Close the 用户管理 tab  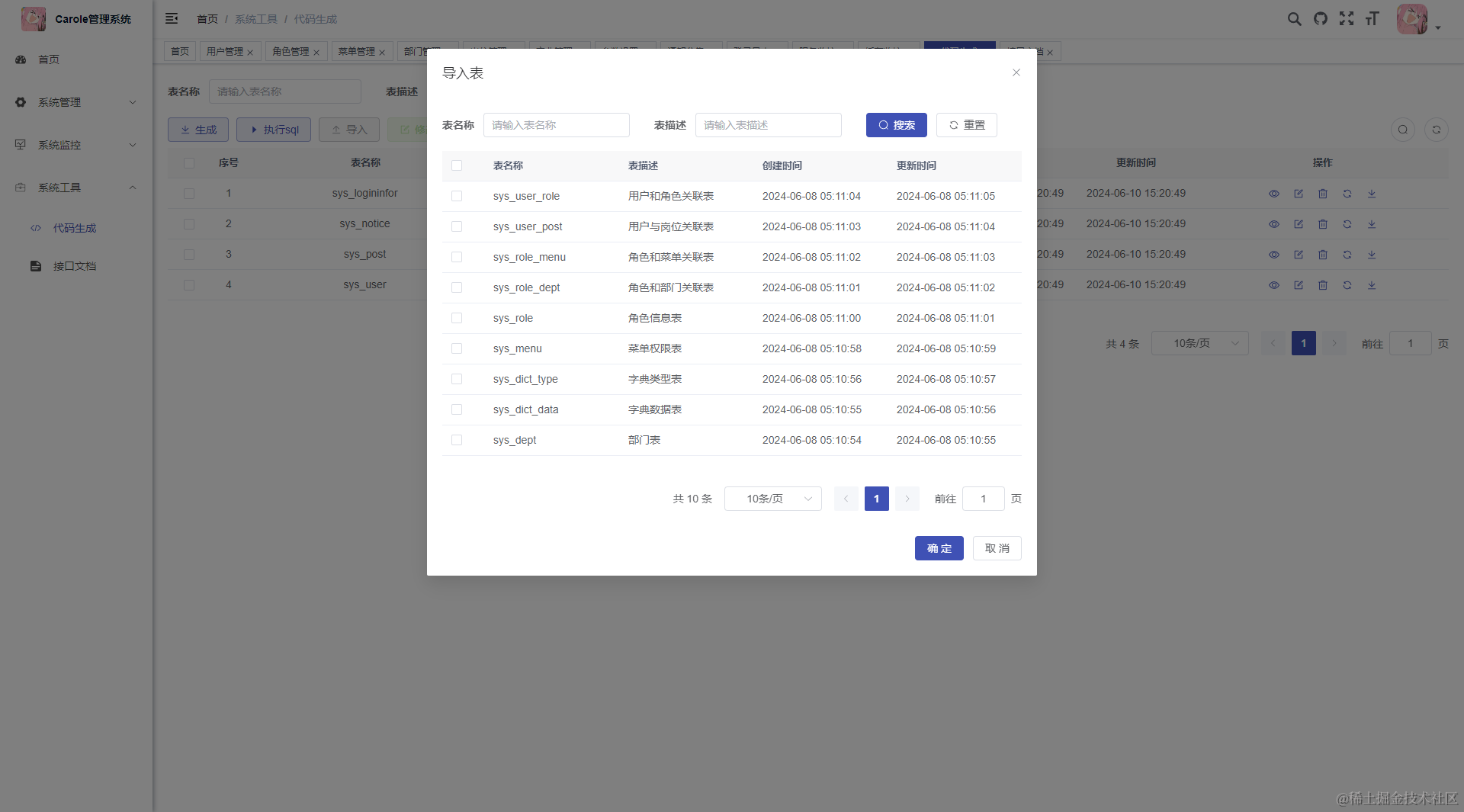(250, 53)
